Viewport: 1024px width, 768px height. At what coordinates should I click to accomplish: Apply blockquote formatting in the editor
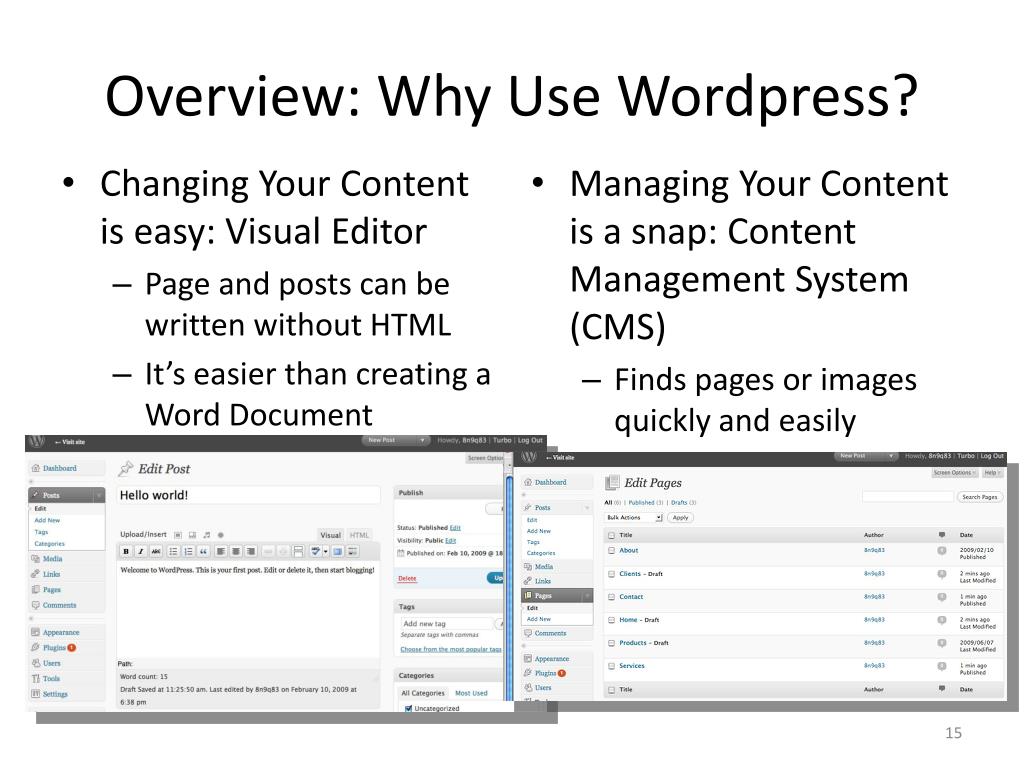(203, 552)
